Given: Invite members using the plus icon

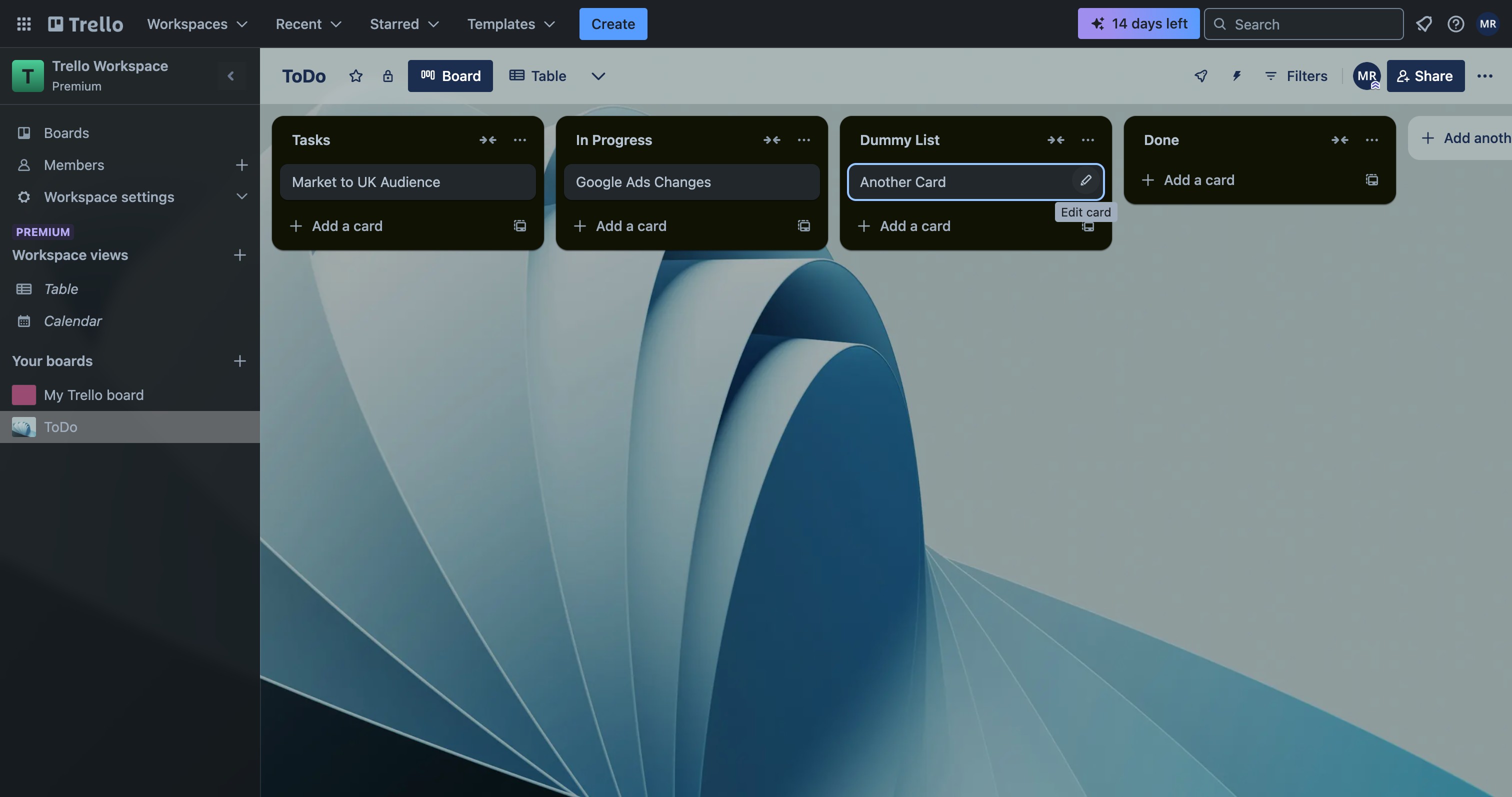Looking at the screenshot, I should coord(242,165).
